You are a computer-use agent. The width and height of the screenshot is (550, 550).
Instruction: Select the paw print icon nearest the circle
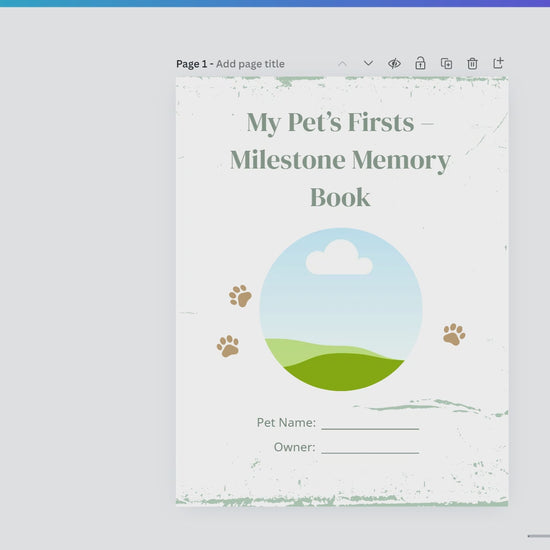point(240,296)
